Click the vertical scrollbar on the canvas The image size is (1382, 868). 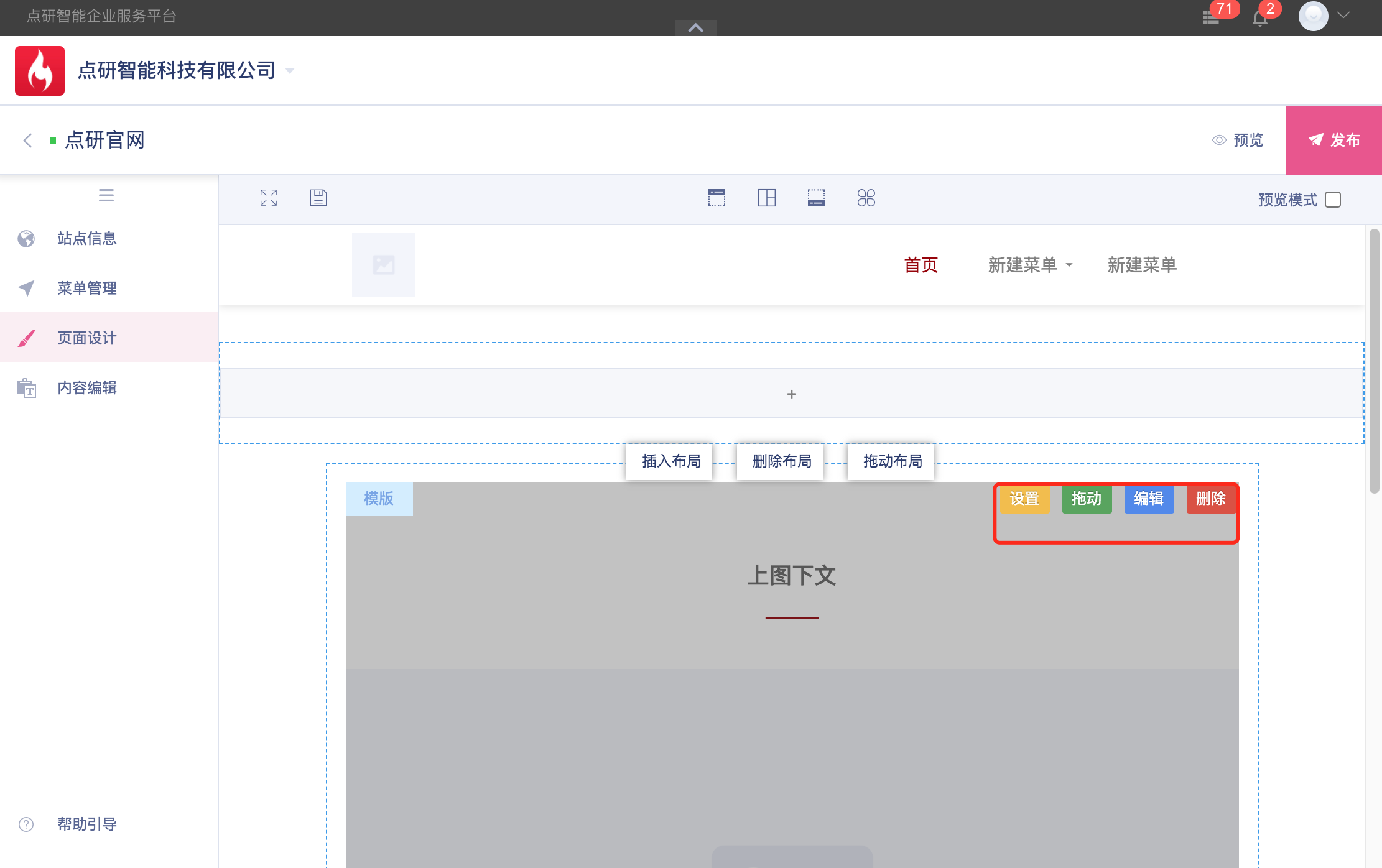pyautogui.click(x=1374, y=361)
